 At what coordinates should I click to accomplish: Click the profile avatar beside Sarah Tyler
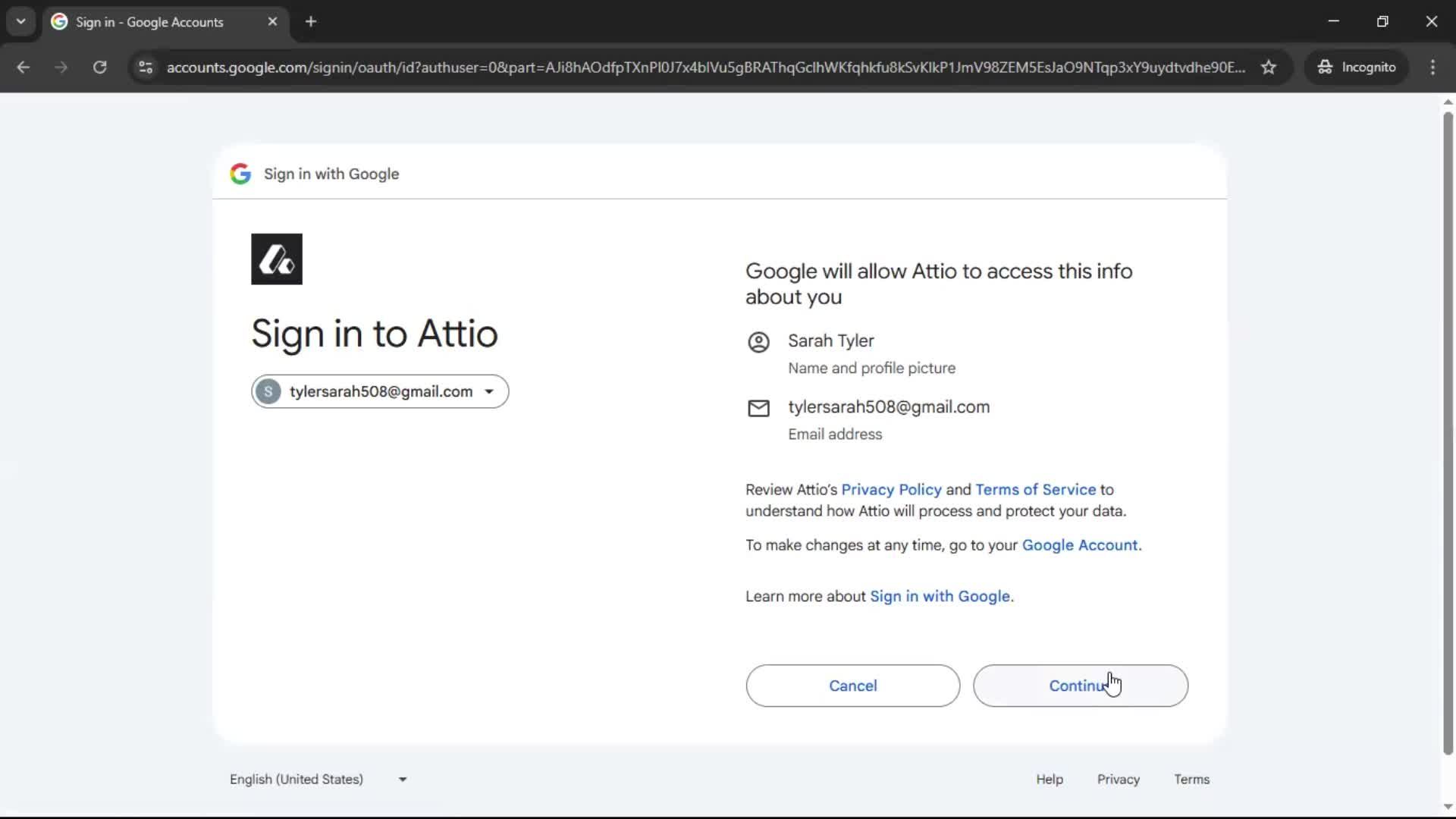coord(758,343)
